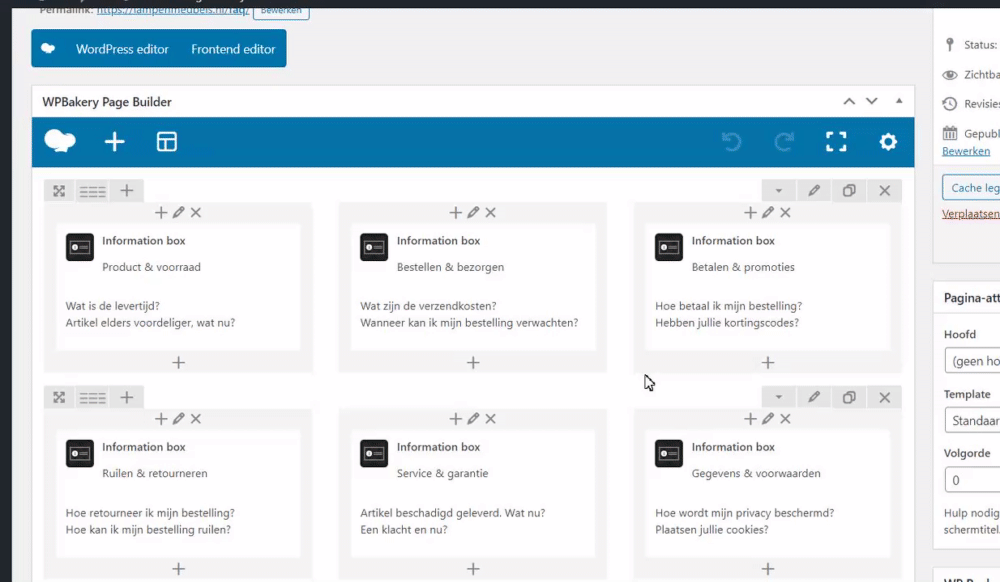The image size is (1000, 582).
Task: Append element below Betalen & promoties box
Action: [x=768, y=363]
